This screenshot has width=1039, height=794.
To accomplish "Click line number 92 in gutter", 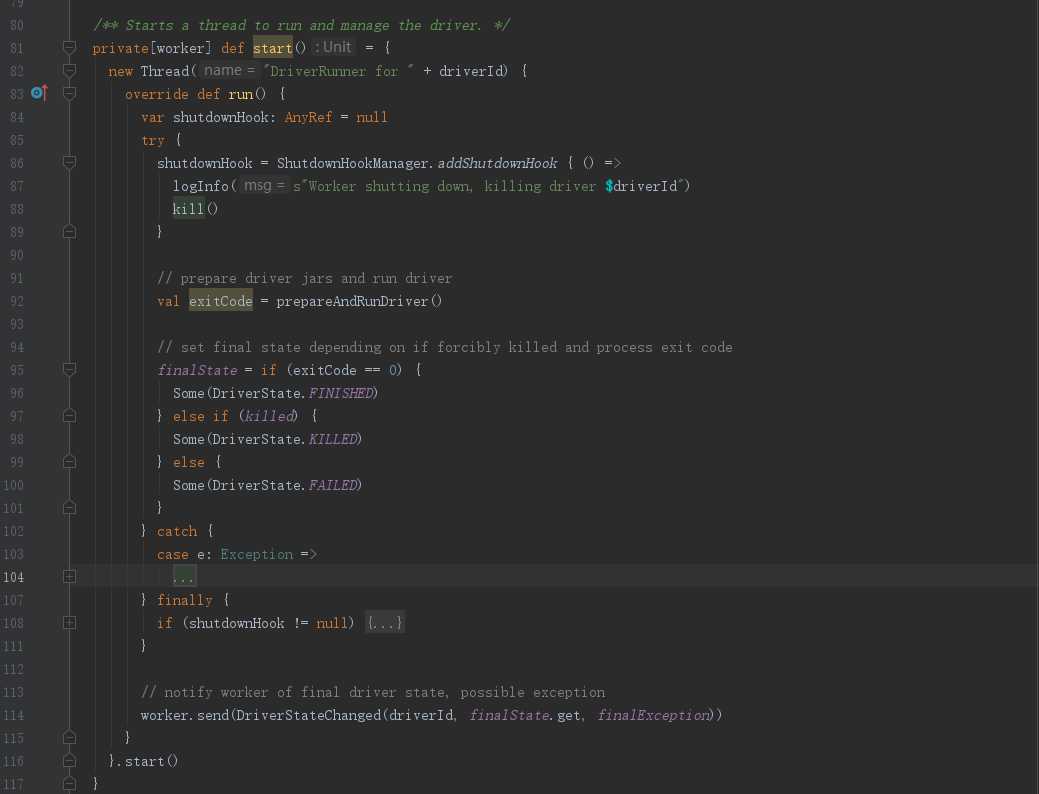I will coord(17,301).
